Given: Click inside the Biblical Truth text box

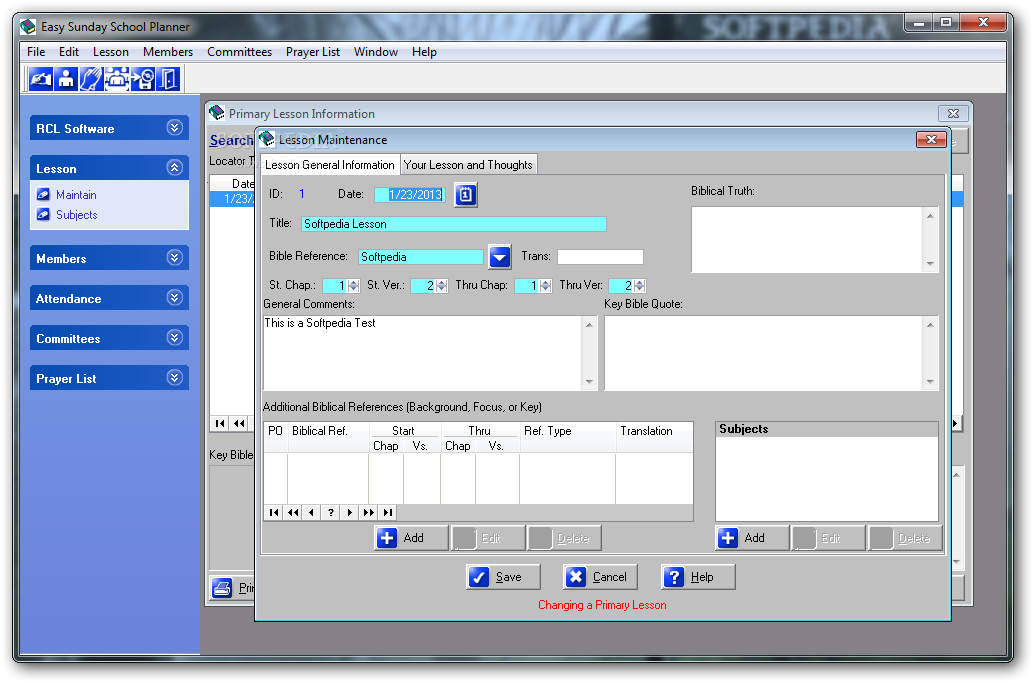Looking at the screenshot, I should pyautogui.click(x=807, y=239).
